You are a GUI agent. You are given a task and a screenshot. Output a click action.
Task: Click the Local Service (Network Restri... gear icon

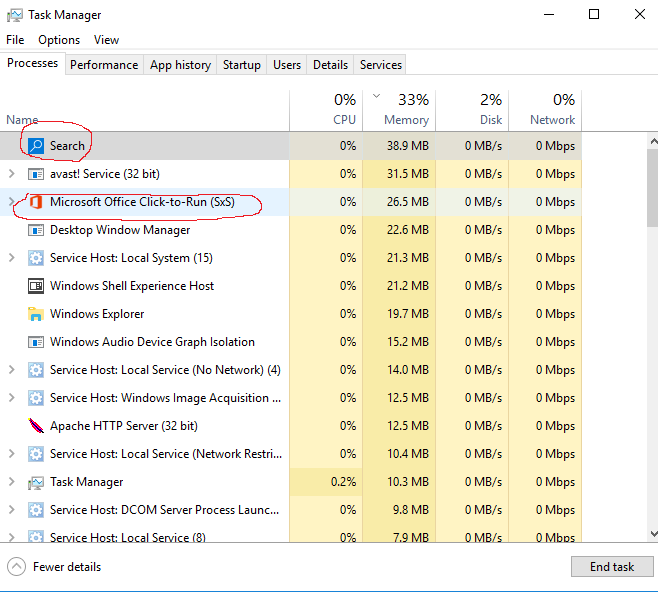click(x=36, y=454)
